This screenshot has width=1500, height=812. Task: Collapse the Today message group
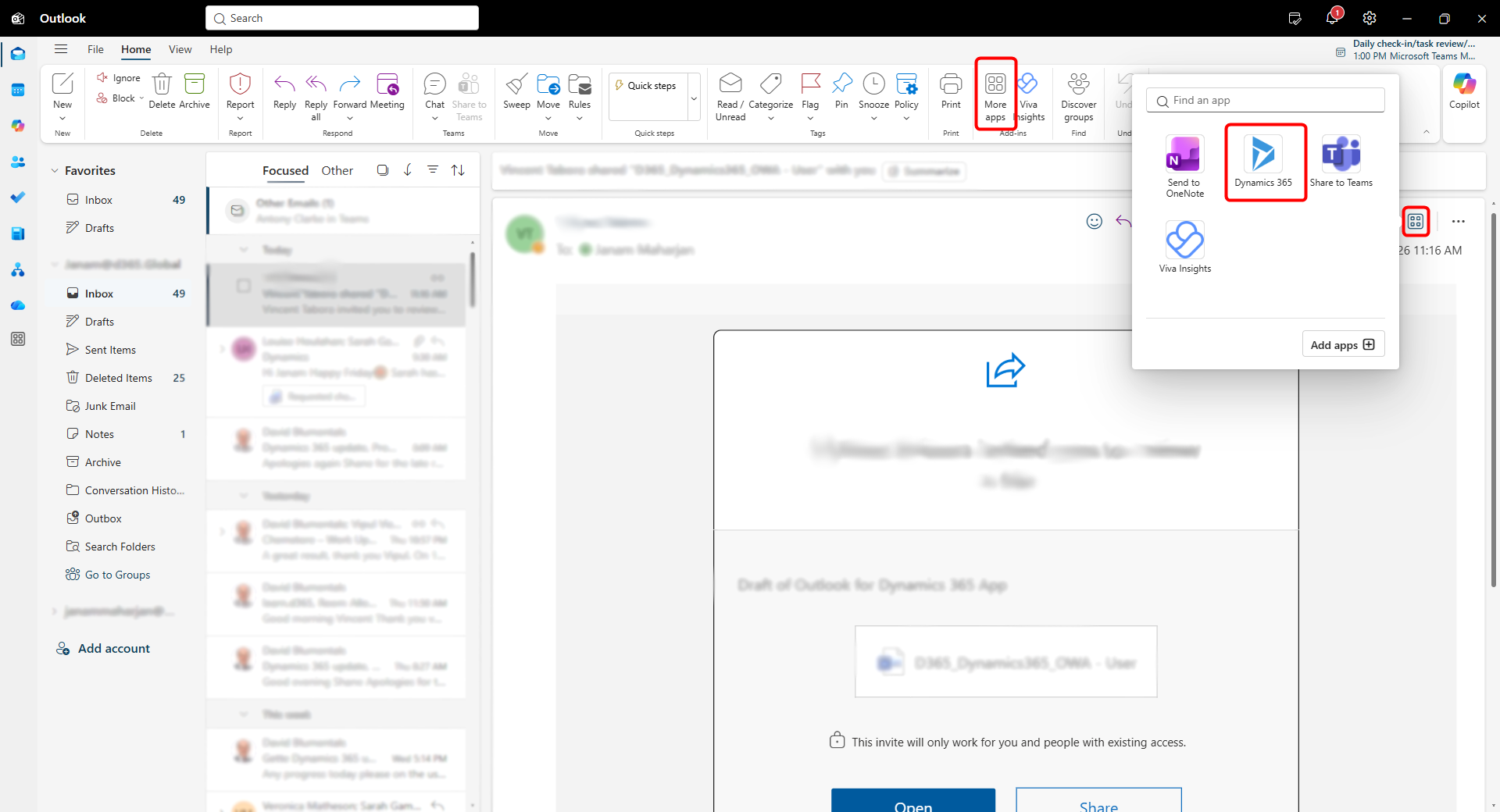coord(244,250)
